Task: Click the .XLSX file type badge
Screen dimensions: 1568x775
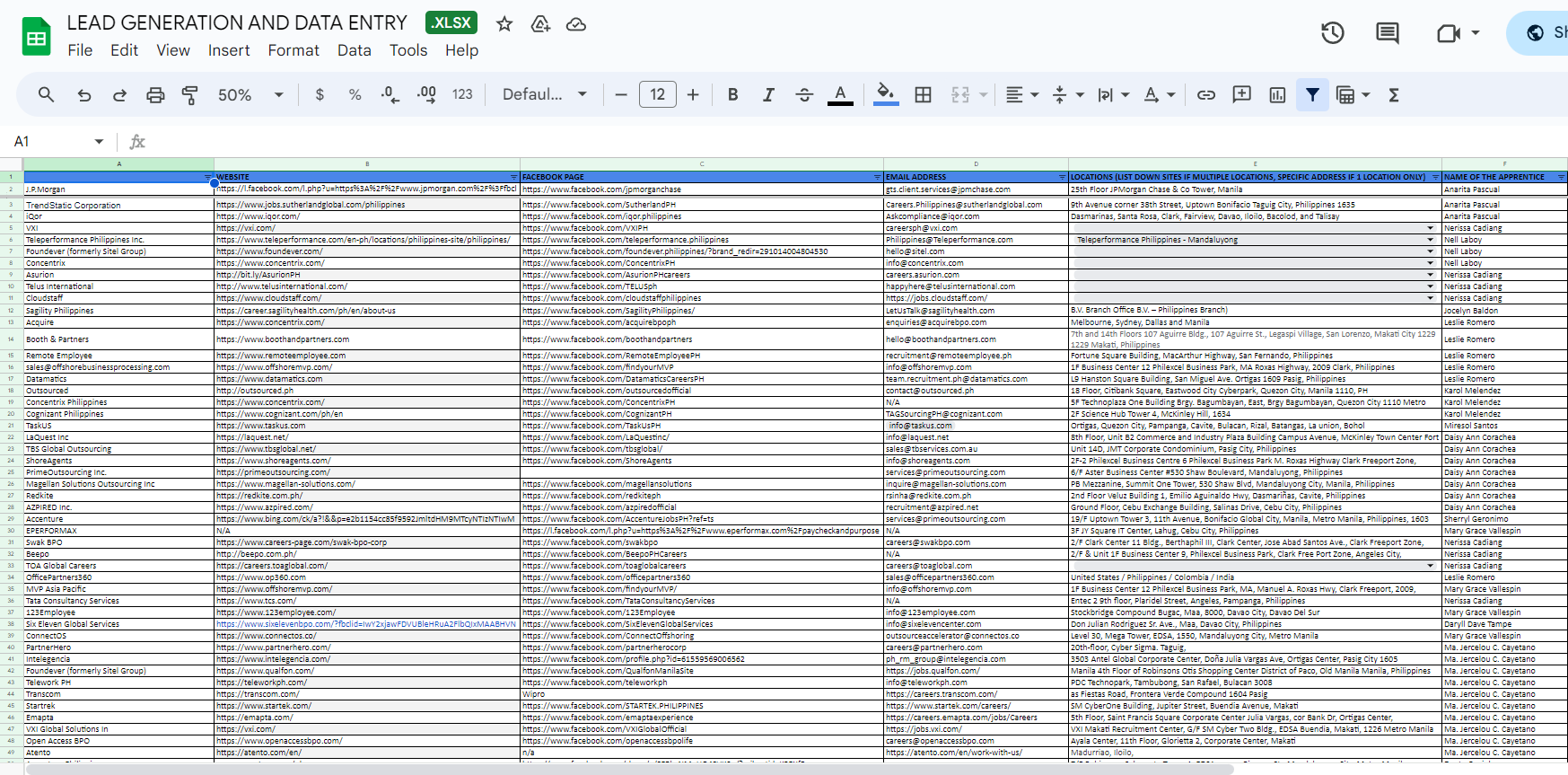Action: click(x=451, y=22)
